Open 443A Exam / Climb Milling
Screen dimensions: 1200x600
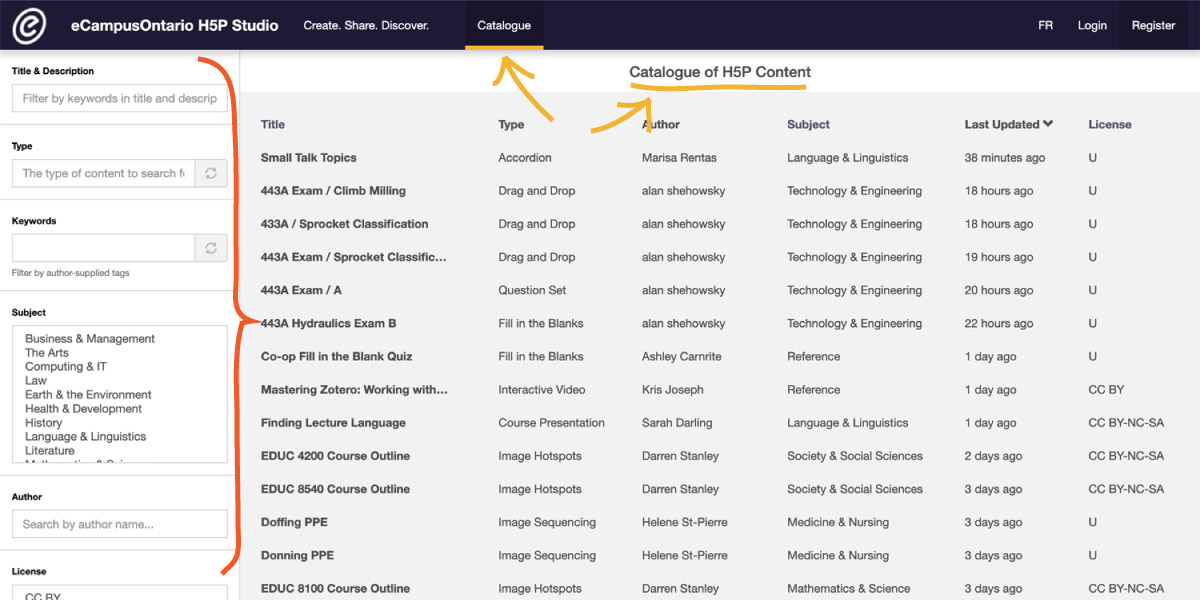(333, 191)
